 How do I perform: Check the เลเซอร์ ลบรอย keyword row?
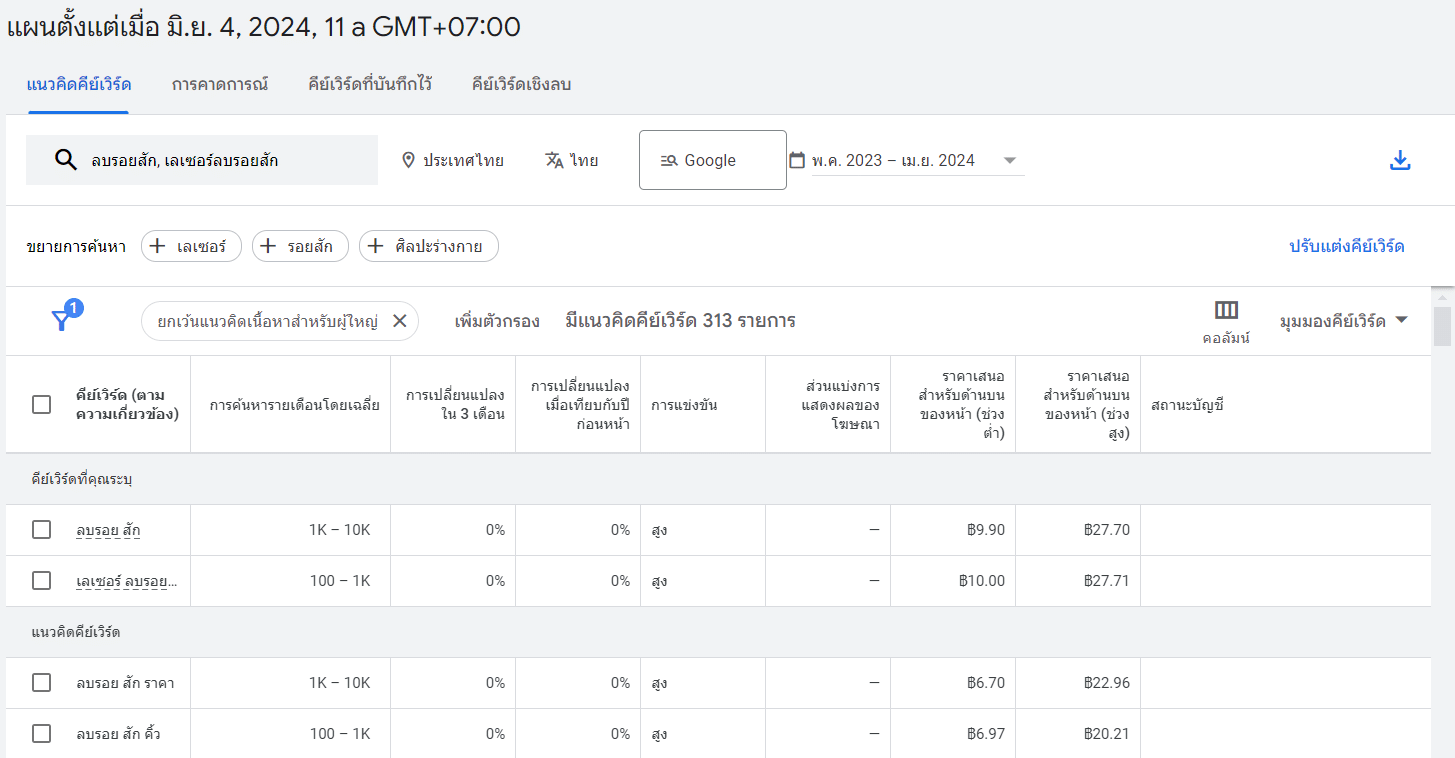[x=41, y=581]
